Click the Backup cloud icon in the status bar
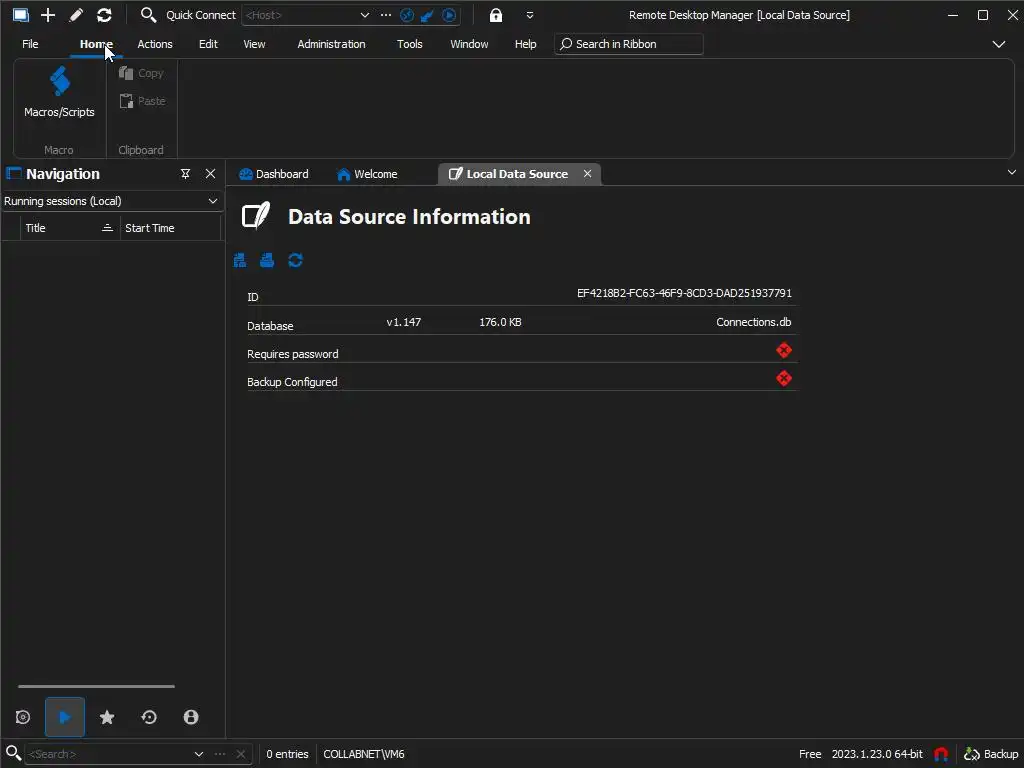This screenshot has height=768, width=1024. tap(972, 754)
